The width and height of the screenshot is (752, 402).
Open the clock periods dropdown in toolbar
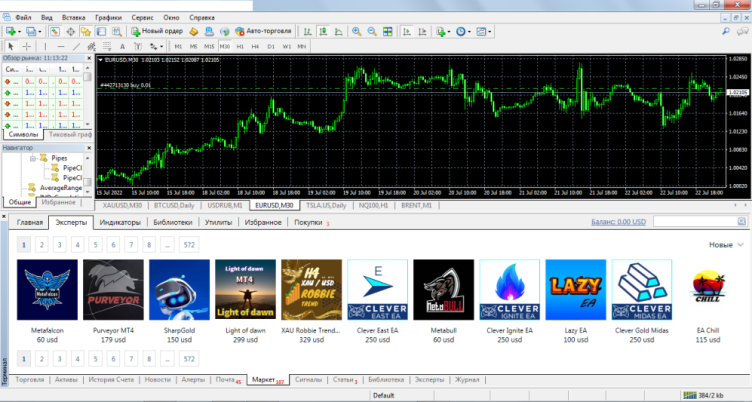tap(462, 32)
